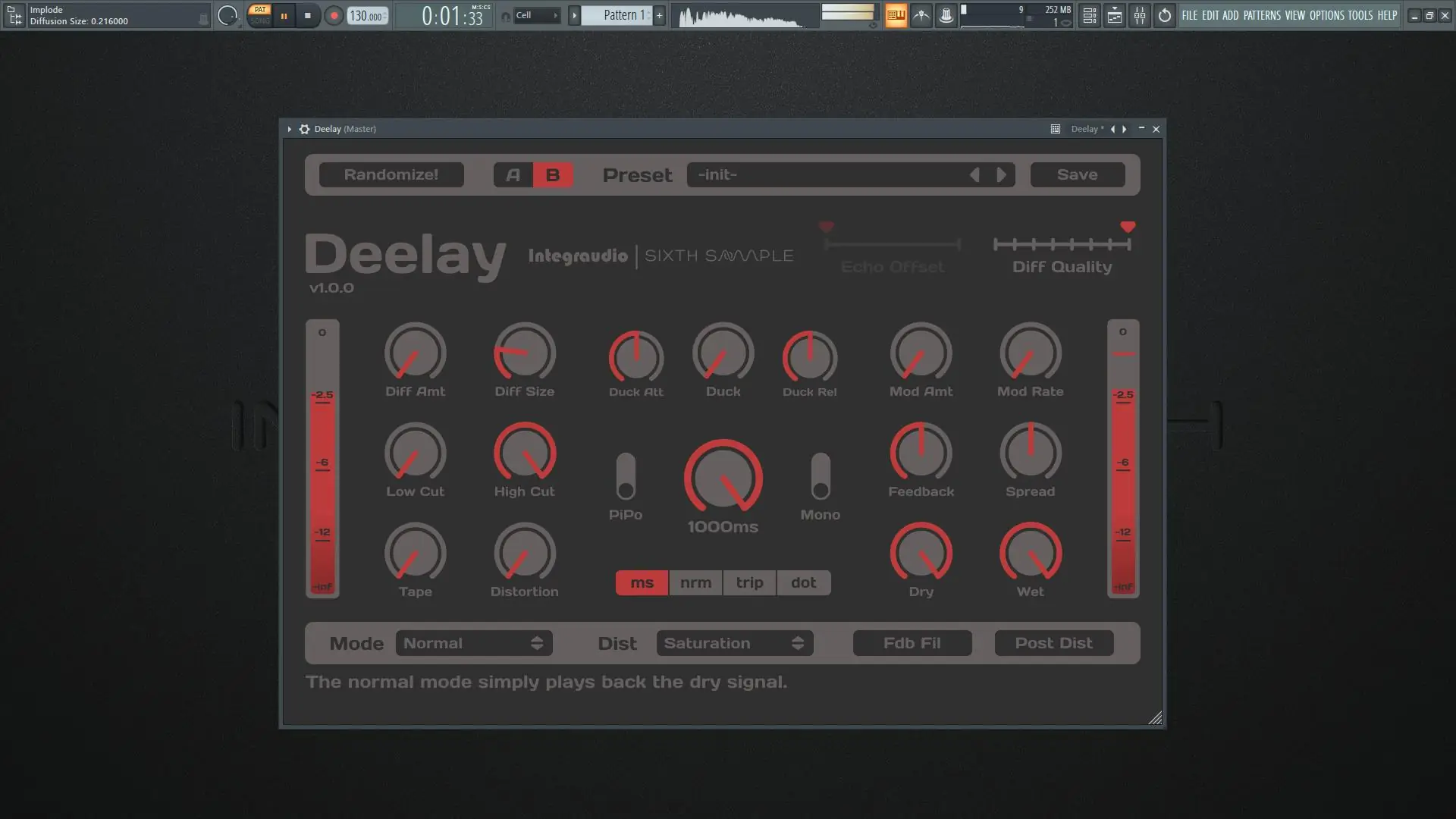Click the Deelay plugin options gear icon

click(304, 129)
